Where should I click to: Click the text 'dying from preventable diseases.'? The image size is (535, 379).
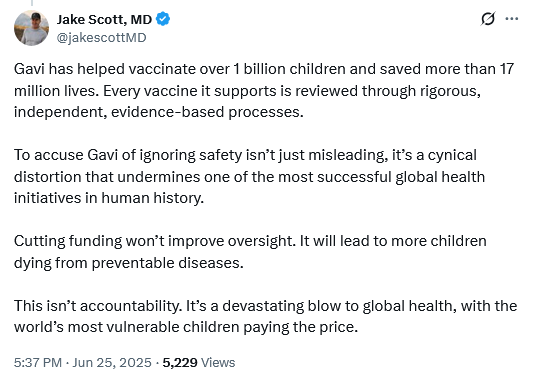[129, 263]
